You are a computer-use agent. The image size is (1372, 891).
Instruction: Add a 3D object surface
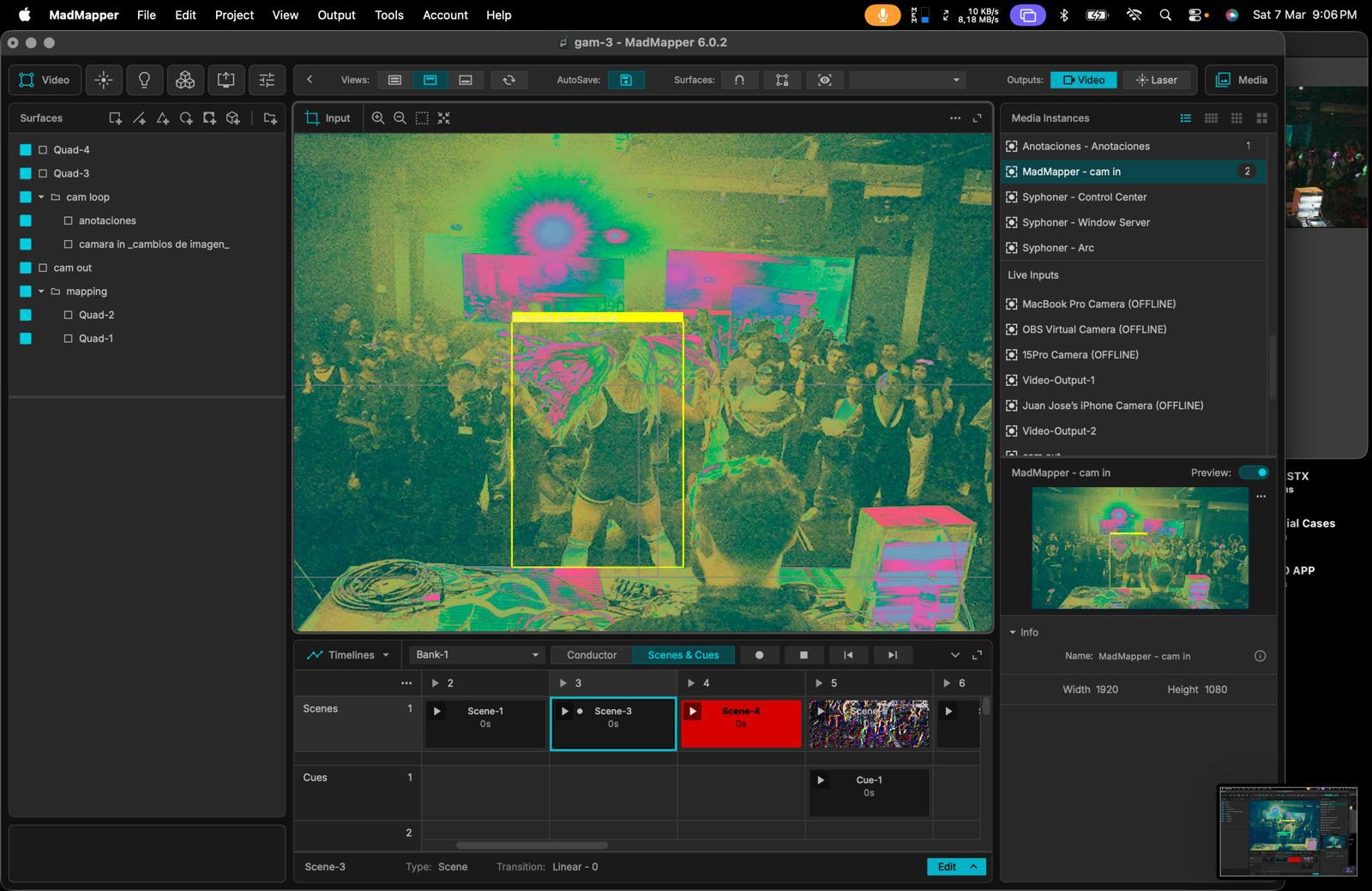pos(232,118)
